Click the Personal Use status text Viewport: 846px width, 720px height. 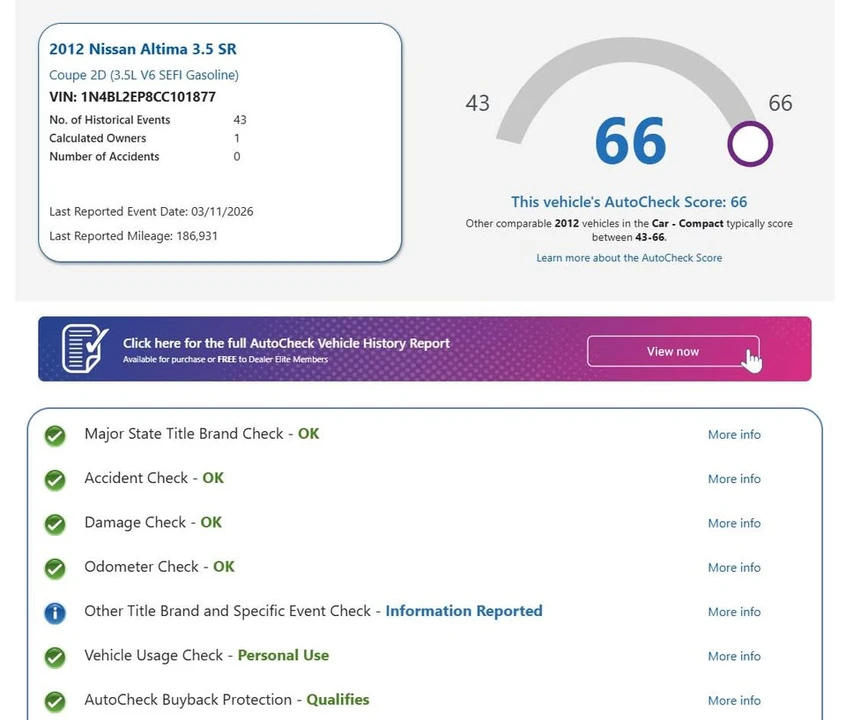point(283,655)
